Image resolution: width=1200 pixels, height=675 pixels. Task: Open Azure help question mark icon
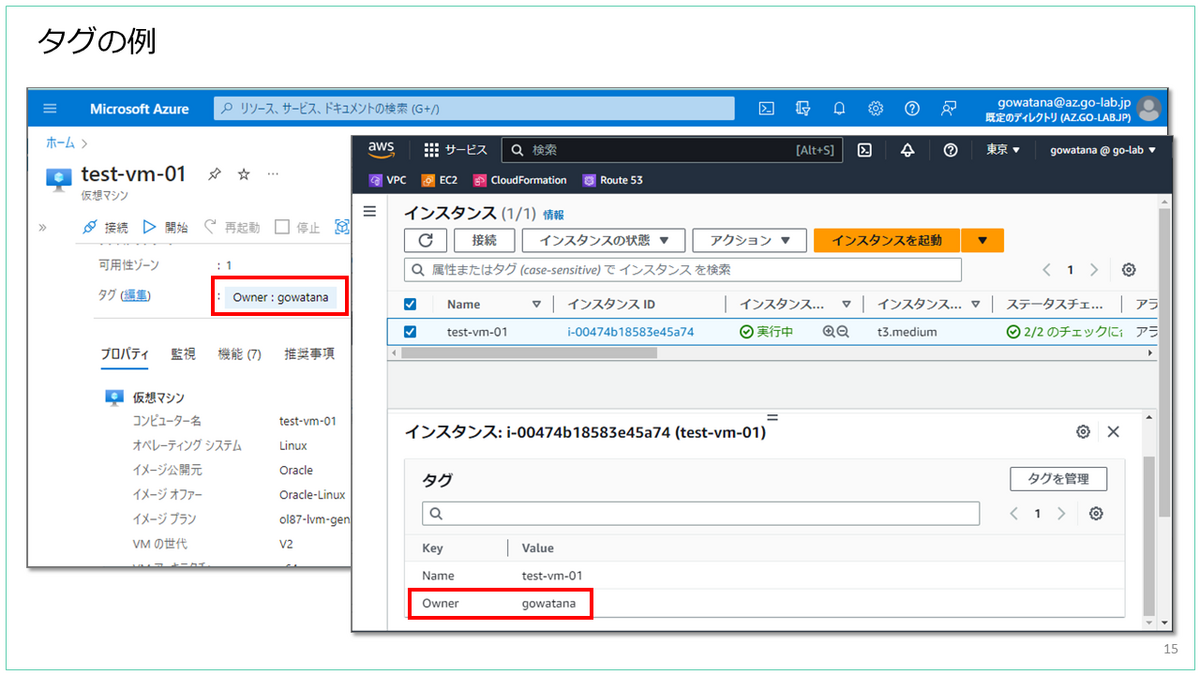click(x=912, y=108)
